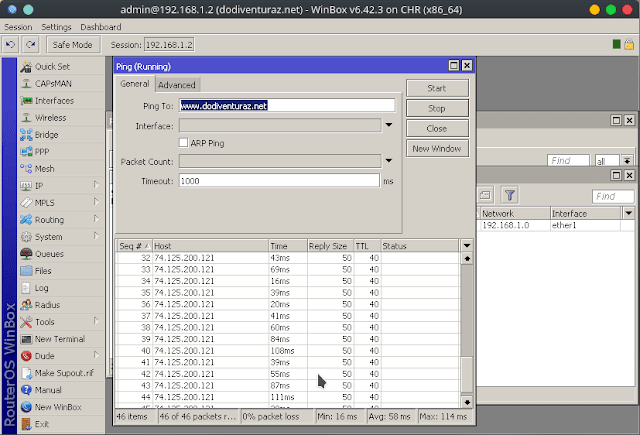Click the ping results scrollbar thumb
The height and width of the screenshot is (435, 640).
click(x=467, y=374)
